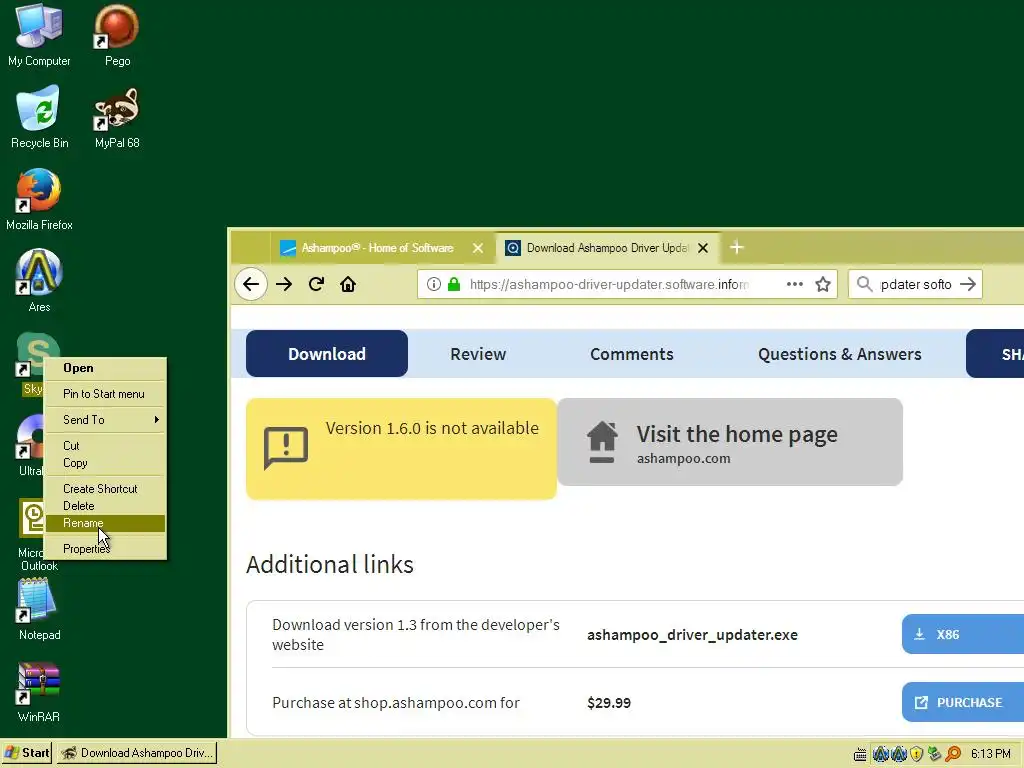Open the Pego desktop shortcut

117,35
